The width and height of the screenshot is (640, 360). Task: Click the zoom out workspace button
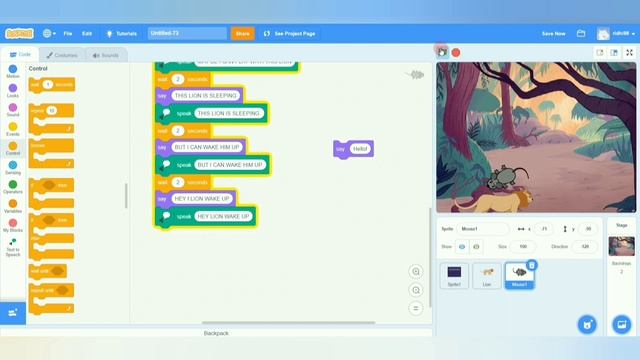pyautogui.click(x=416, y=290)
